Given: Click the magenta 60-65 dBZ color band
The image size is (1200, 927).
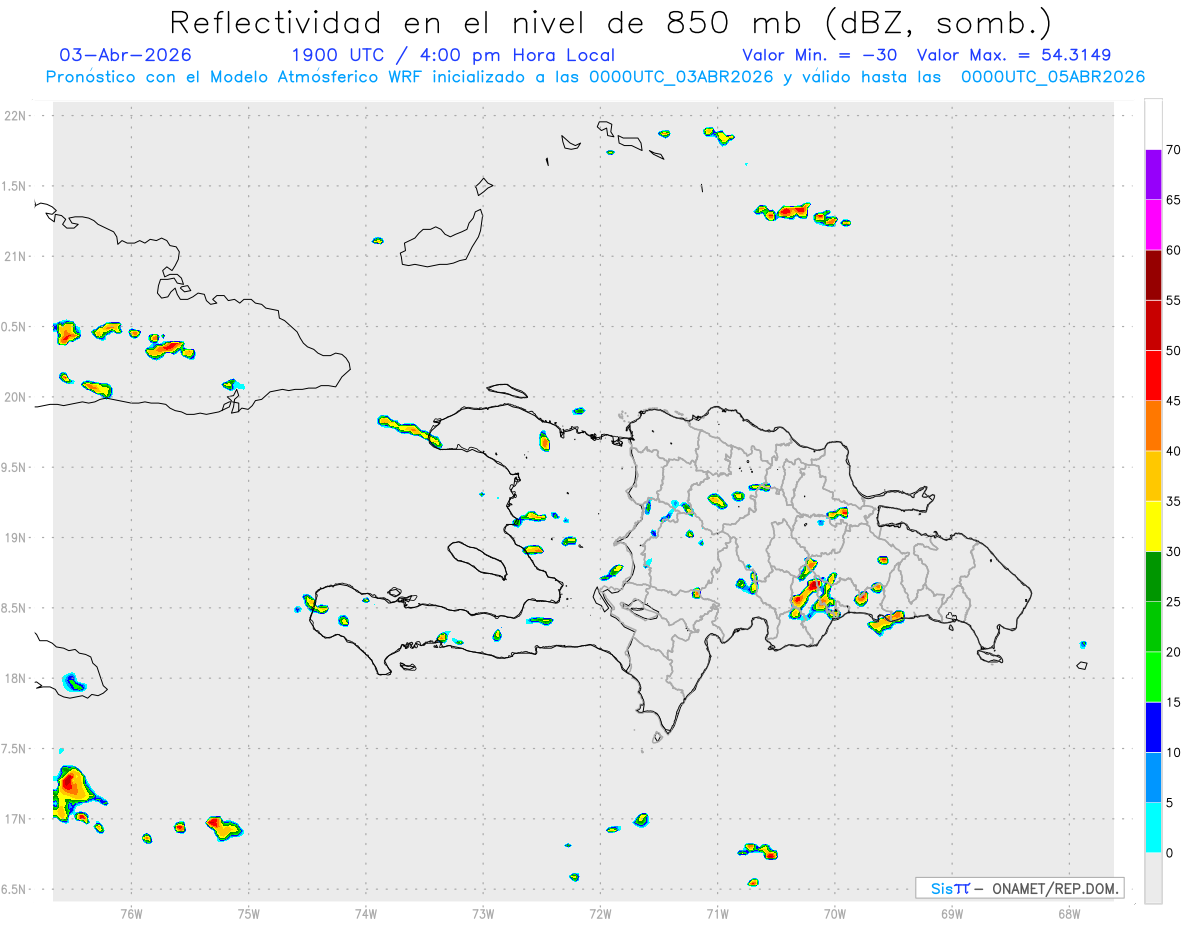Looking at the screenshot, I should pos(1153,225).
